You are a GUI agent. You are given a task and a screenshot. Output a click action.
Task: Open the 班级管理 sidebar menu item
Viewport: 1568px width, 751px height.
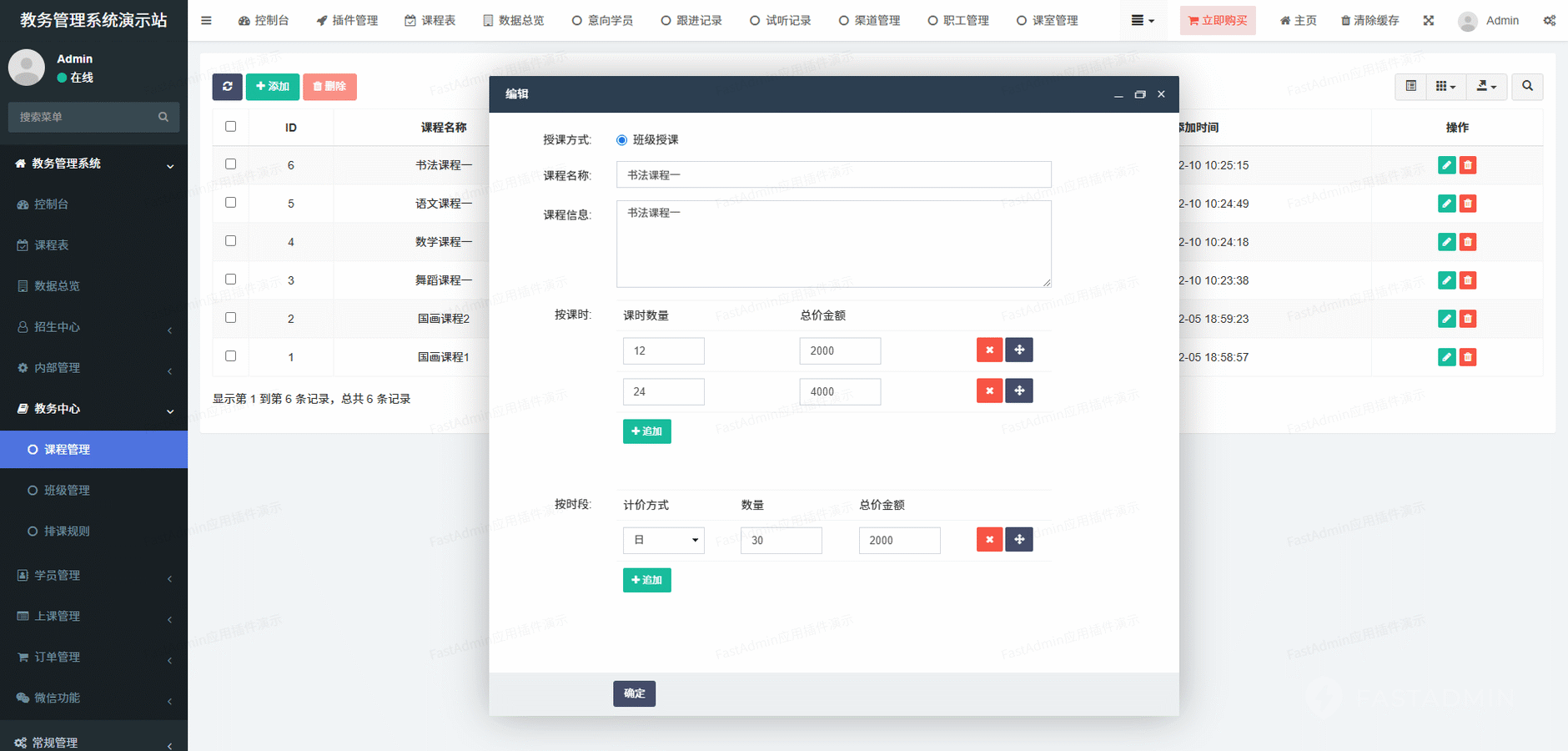(67, 491)
